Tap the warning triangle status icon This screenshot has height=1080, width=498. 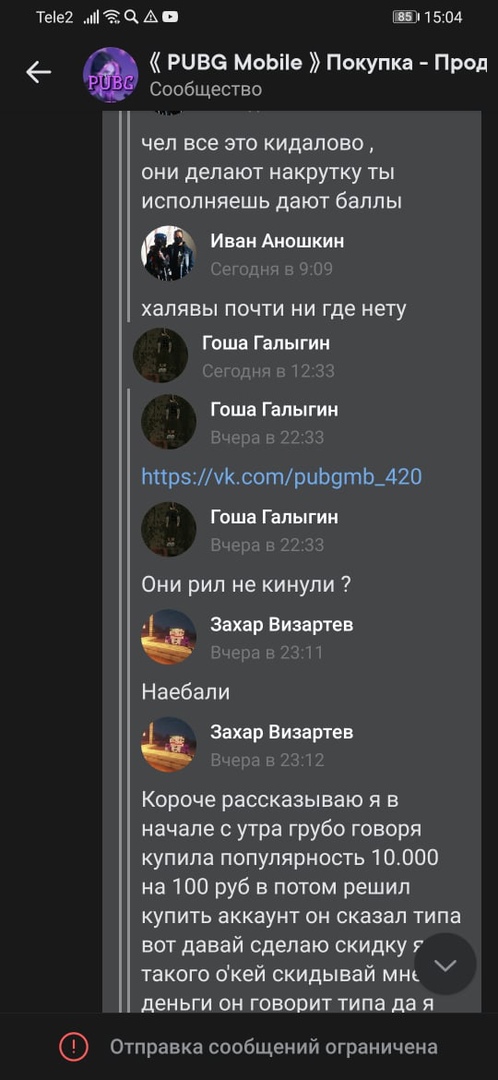coord(150,17)
